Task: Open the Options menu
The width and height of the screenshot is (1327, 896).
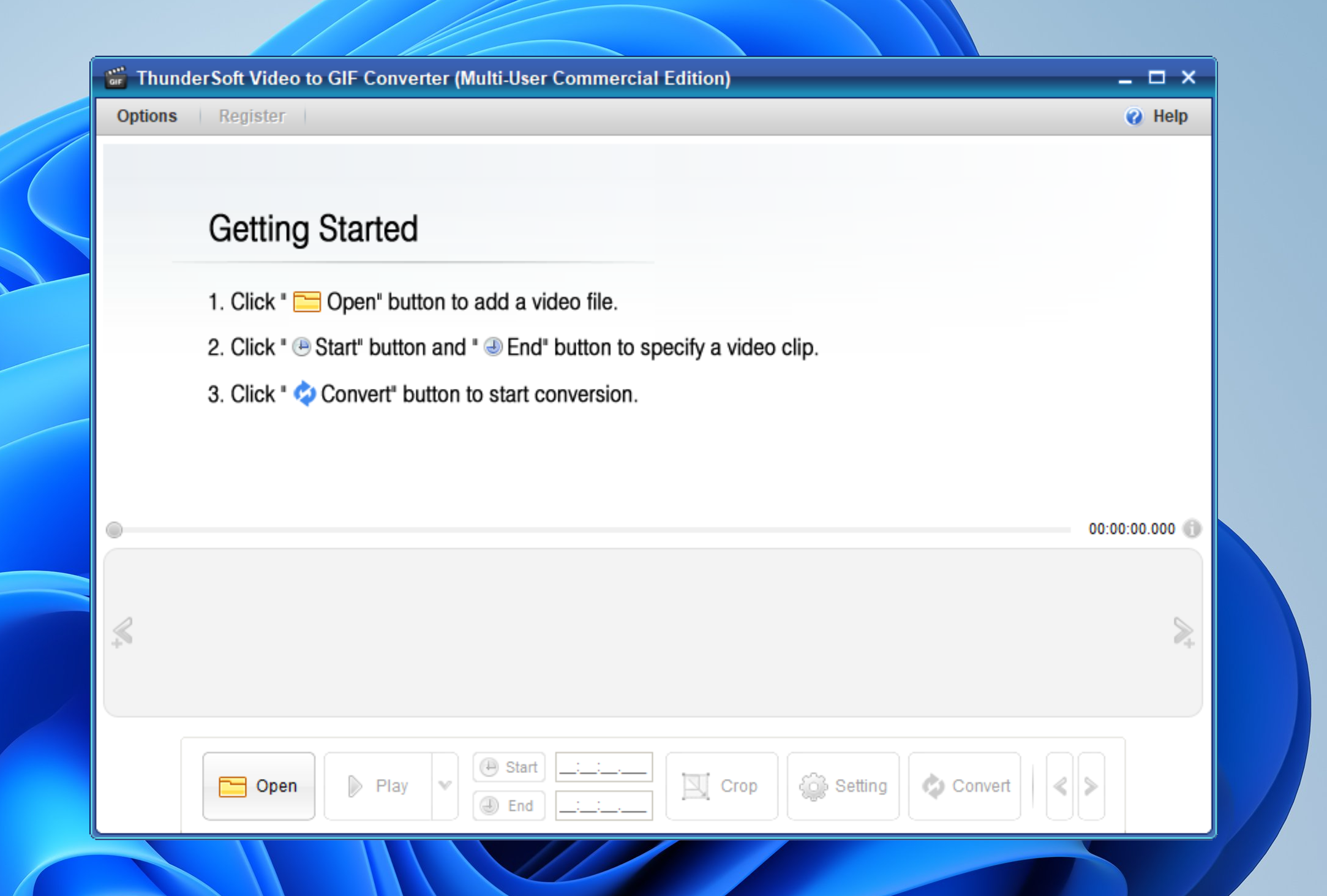Action: (147, 116)
